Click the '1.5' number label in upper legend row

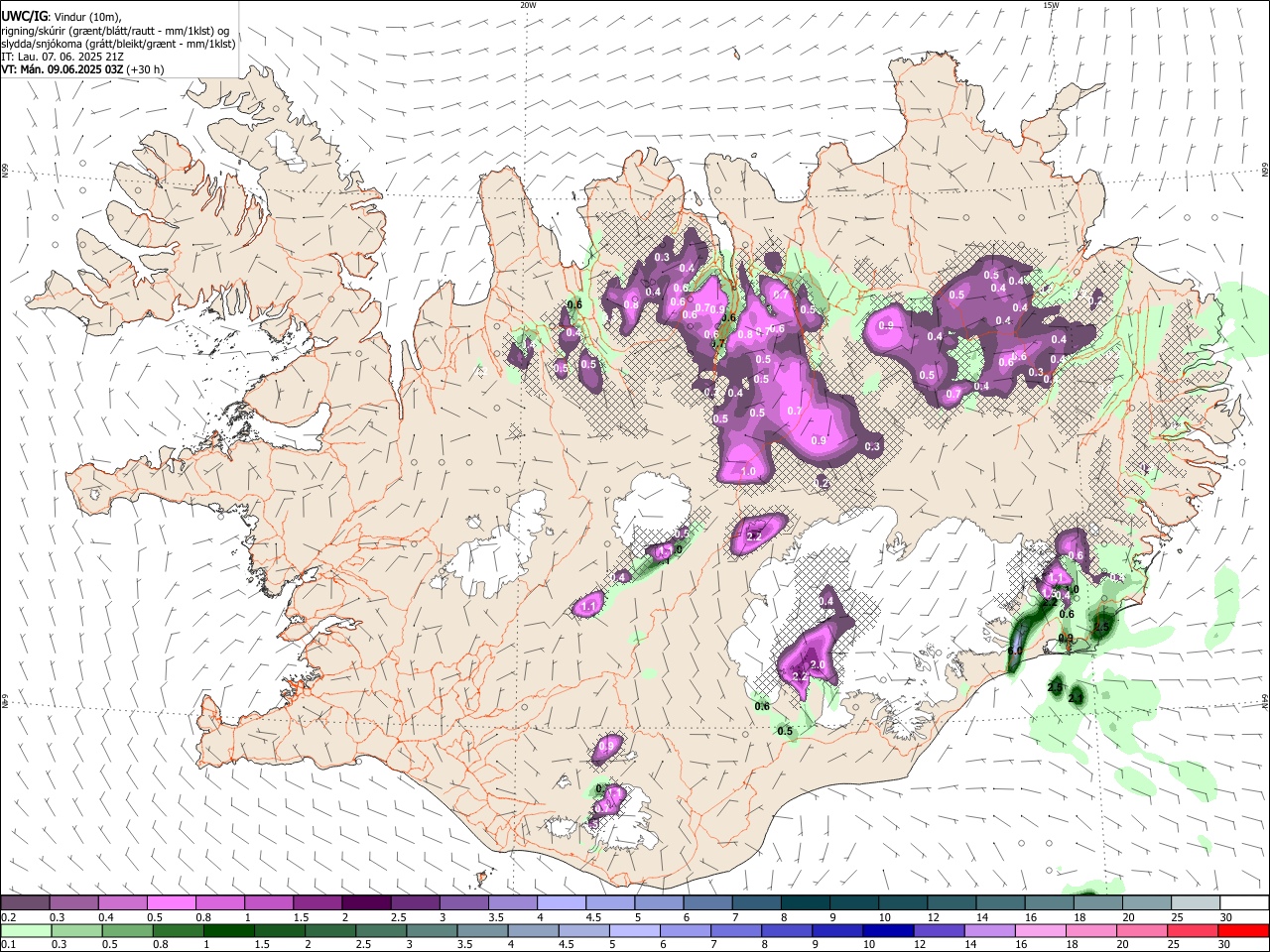(x=301, y=917)
